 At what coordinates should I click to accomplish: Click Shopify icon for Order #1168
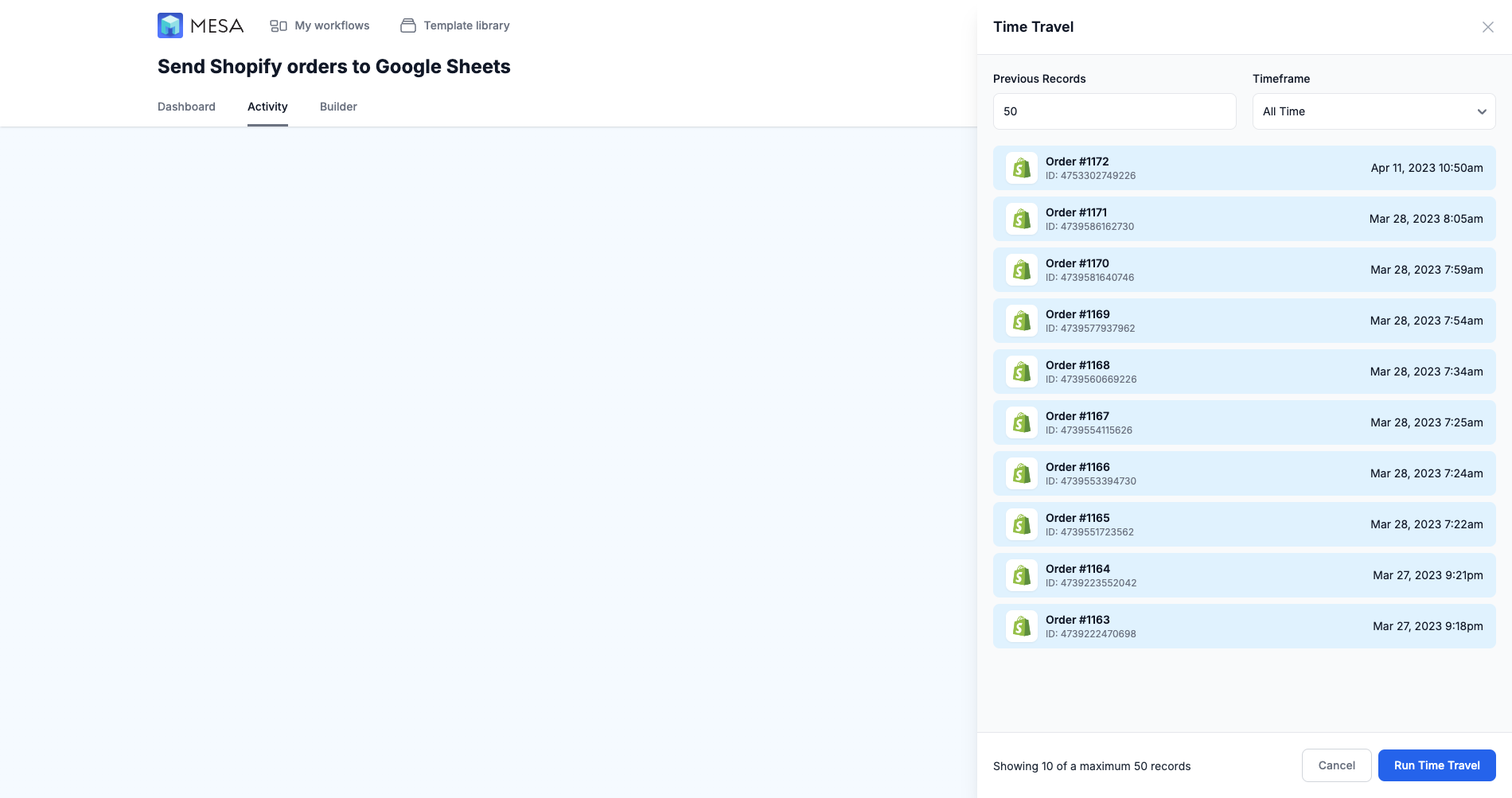(x=1022, y=372)
